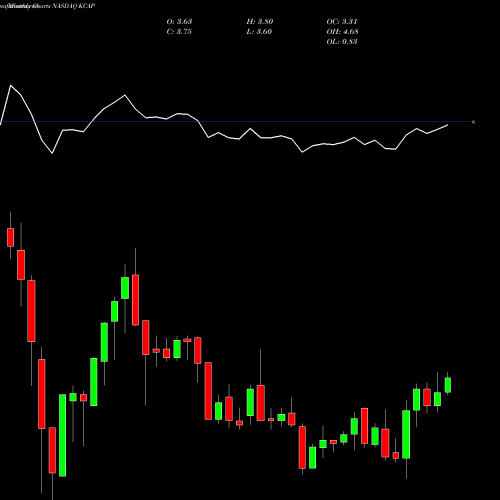Select the OH: 4.68 readout
The height and width of the screenshot is (500, 500).
tap(342, 32)
